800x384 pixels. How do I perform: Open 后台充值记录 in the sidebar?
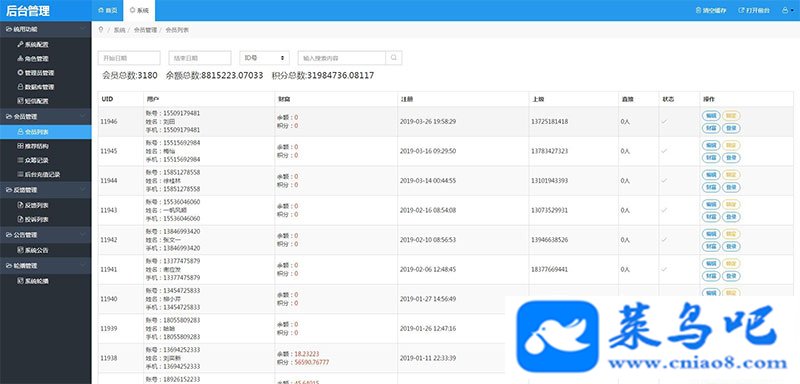38,174
